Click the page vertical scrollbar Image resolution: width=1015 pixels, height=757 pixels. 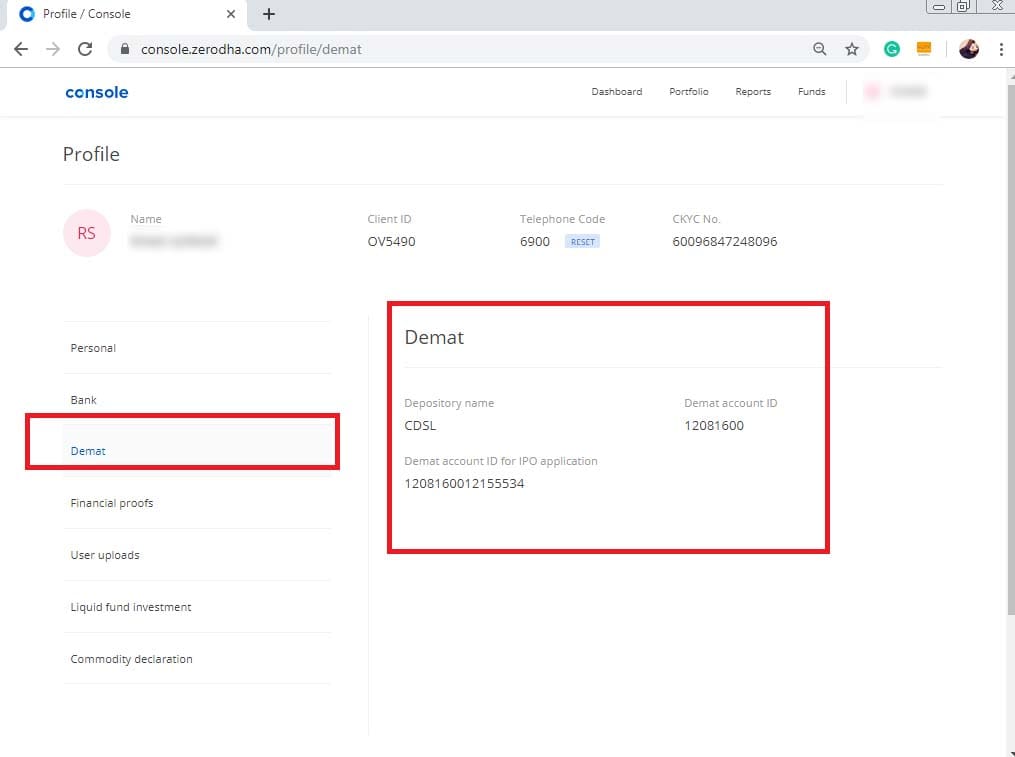(x=1010, y=350)
